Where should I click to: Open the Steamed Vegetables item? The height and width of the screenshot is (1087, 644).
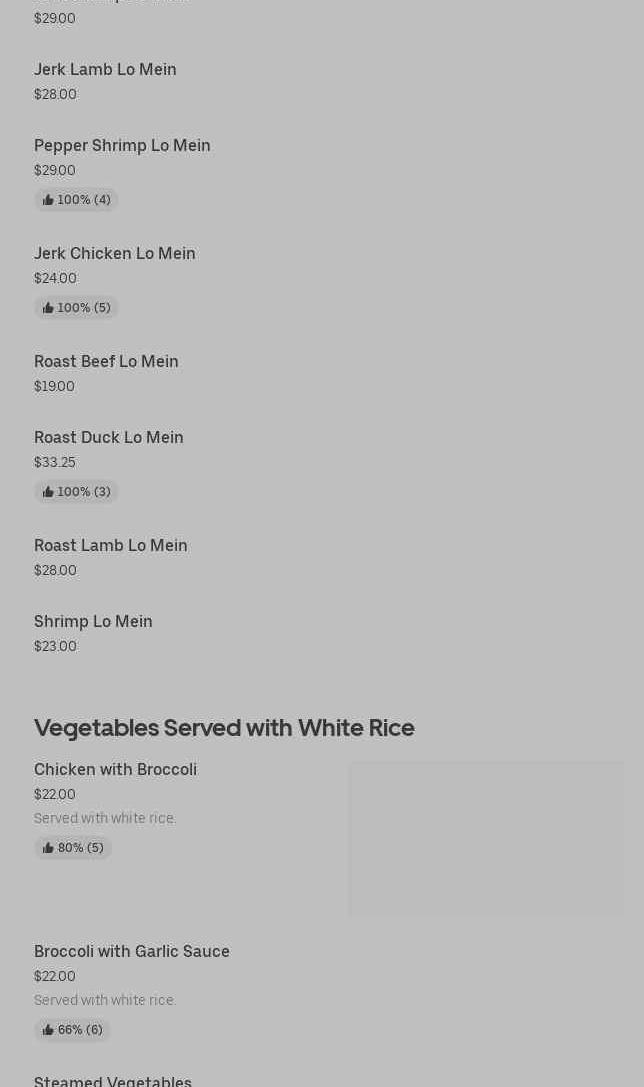click(x=113, y=1080)
